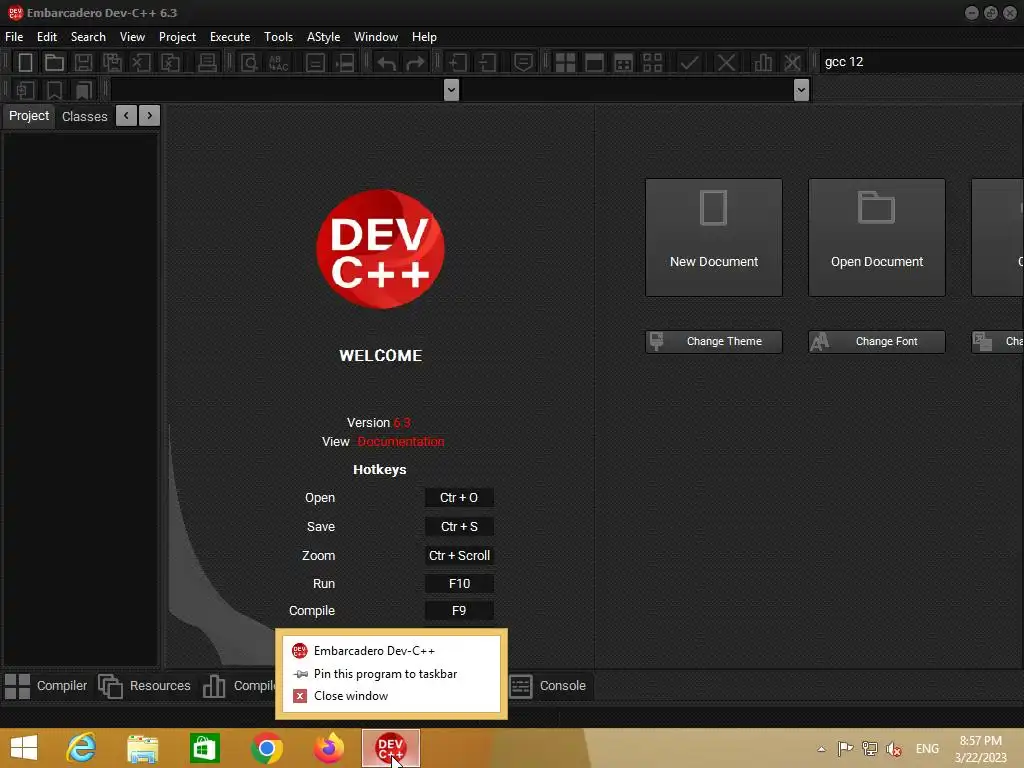
Task: Click the Change Font button
Action: 876,342
